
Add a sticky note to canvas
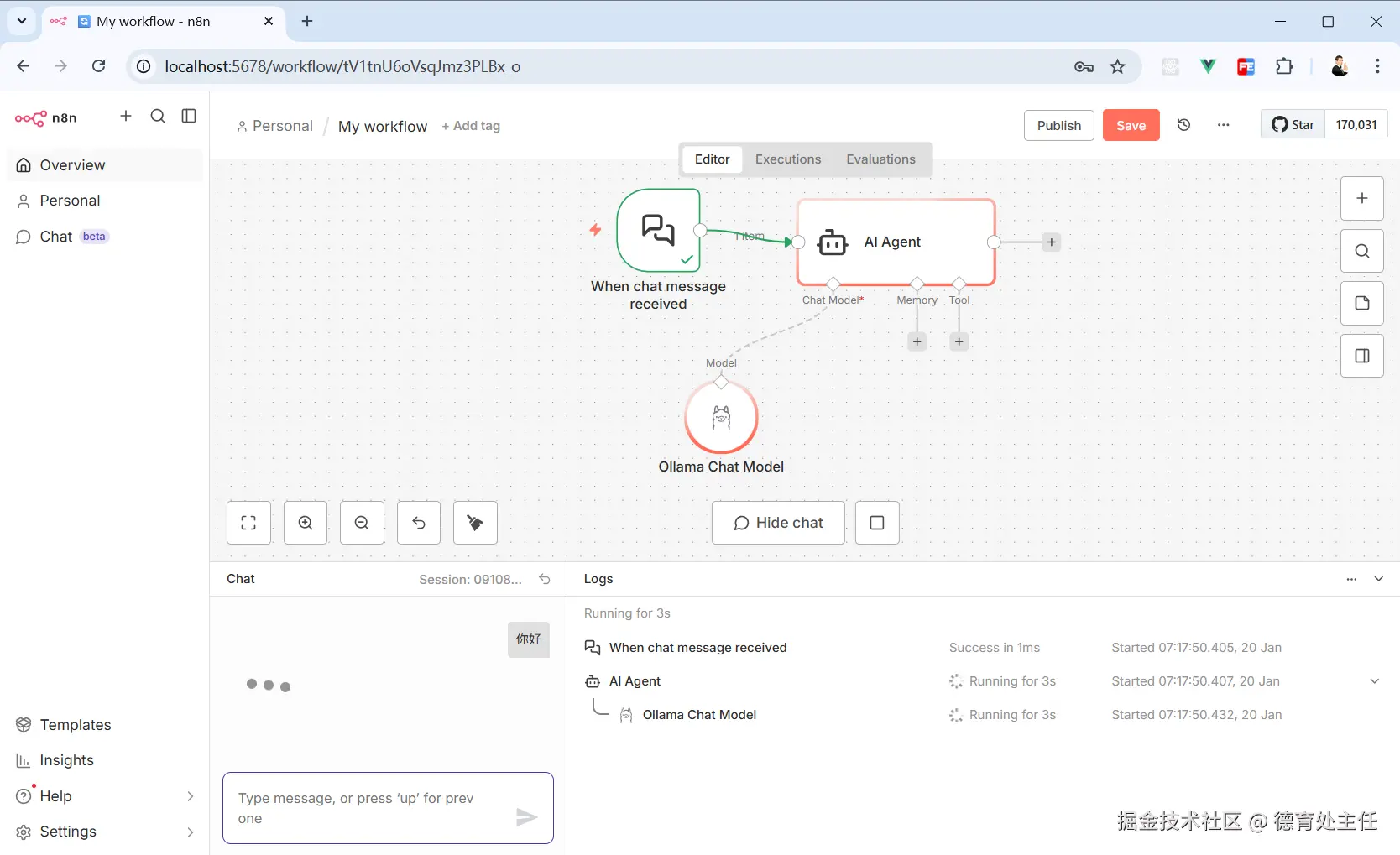1362,304
